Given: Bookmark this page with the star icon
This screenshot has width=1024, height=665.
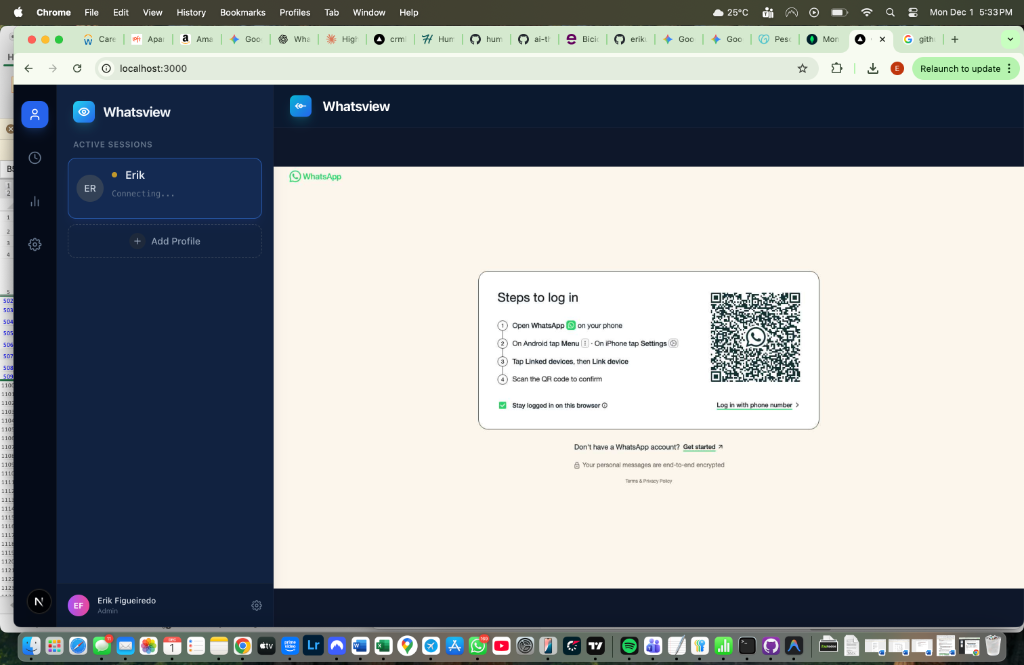Looking at the screenshot, I should point(802,69).
